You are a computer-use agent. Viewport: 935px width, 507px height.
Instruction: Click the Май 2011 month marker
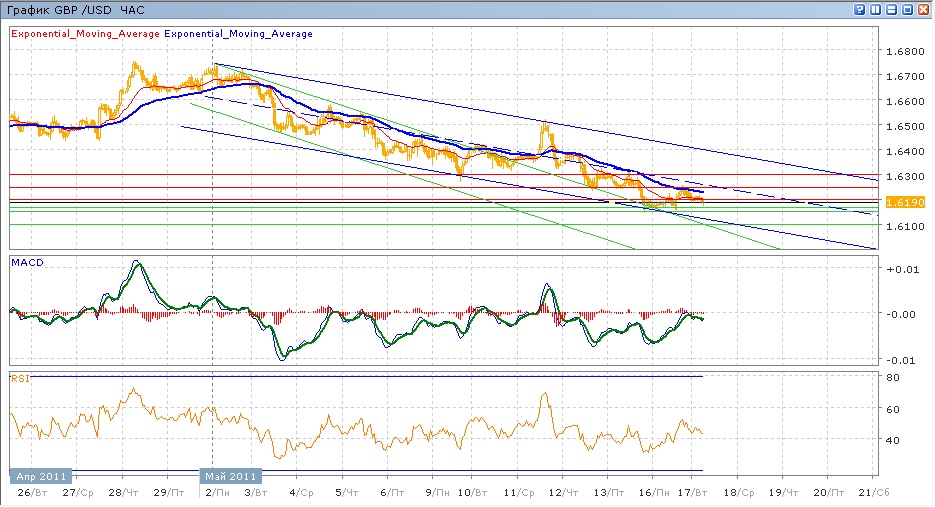(231, 476)
